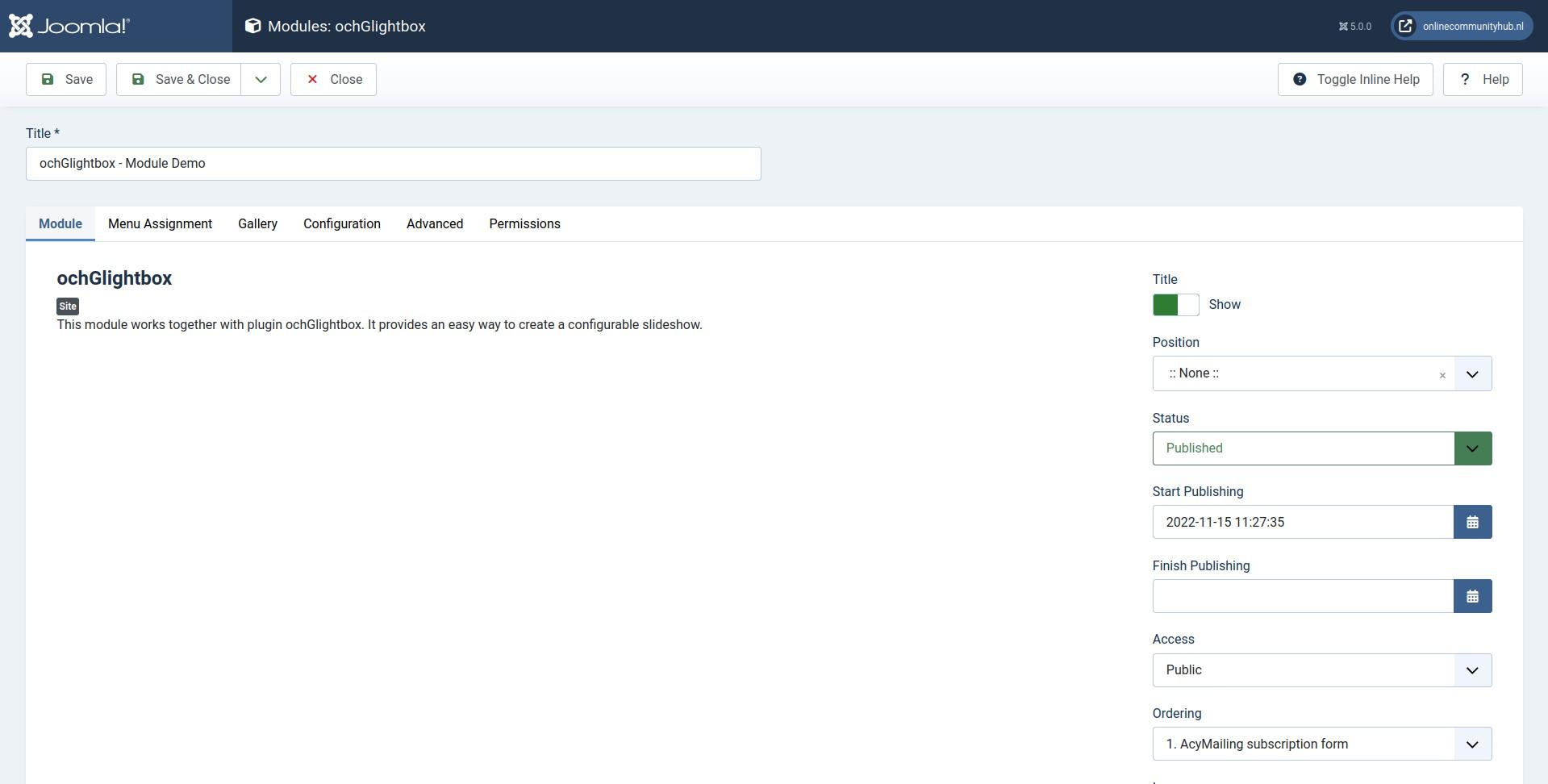
Task: Expand the Access level Public dropdown
Action: coord(1322,670)
